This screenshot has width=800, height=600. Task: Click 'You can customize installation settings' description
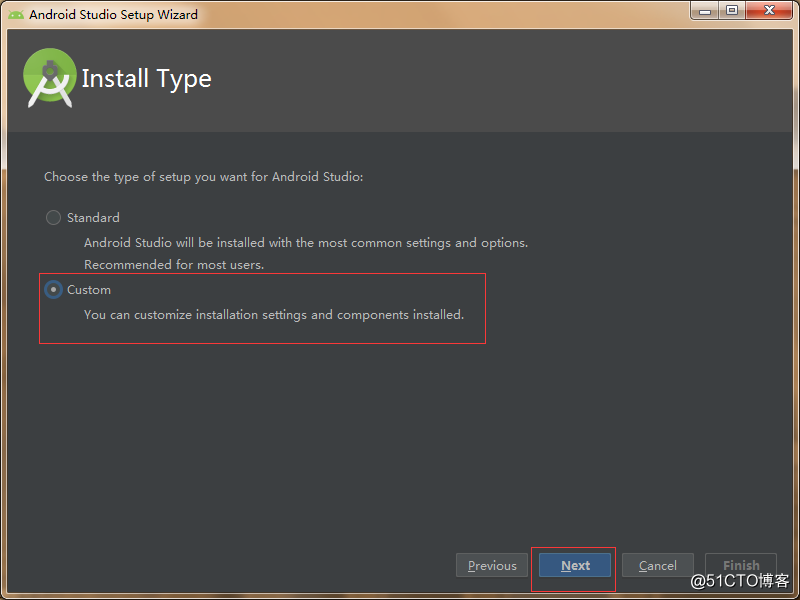[x=274, y=315]
